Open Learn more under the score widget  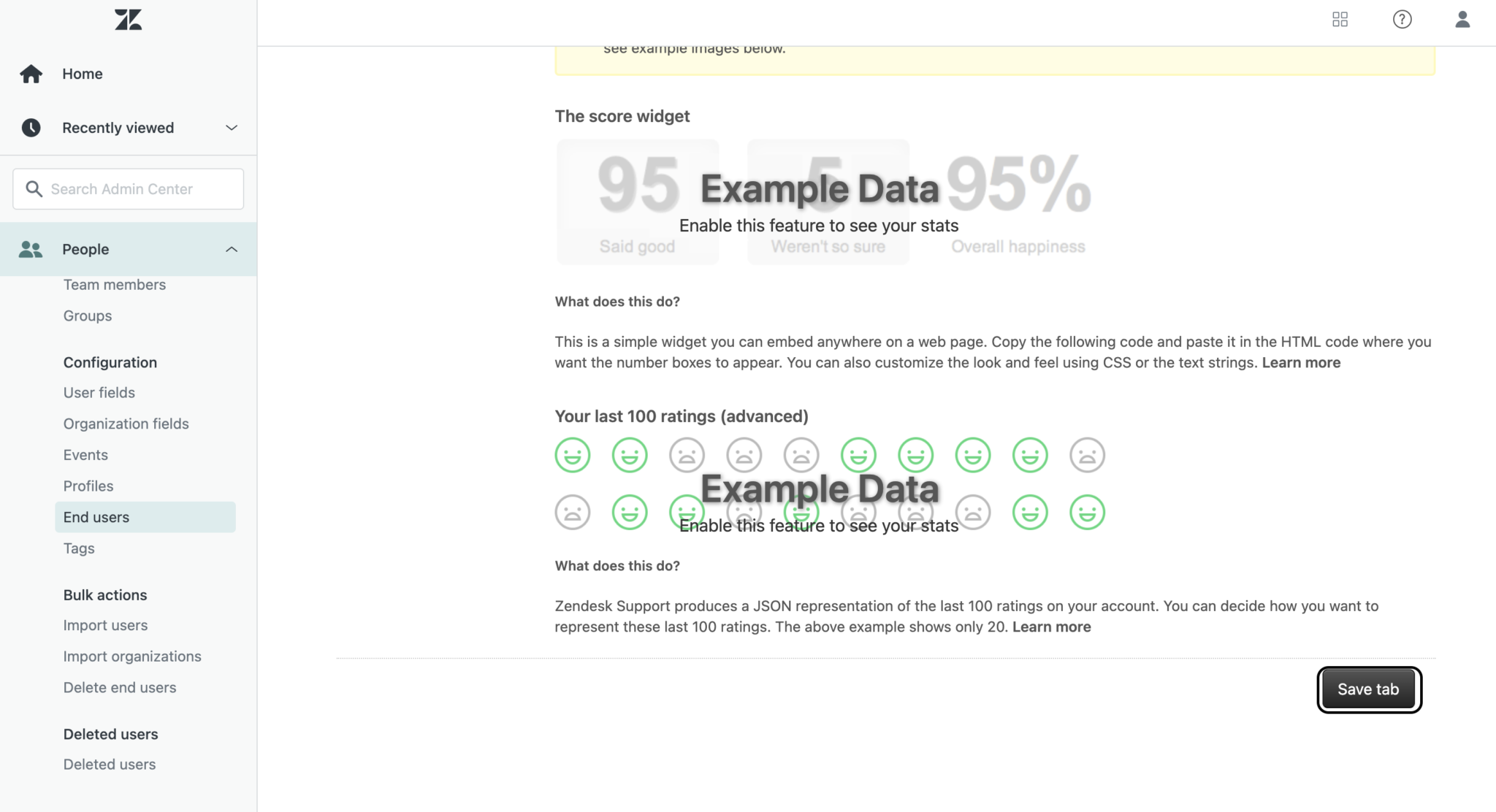pos(1300,362)
